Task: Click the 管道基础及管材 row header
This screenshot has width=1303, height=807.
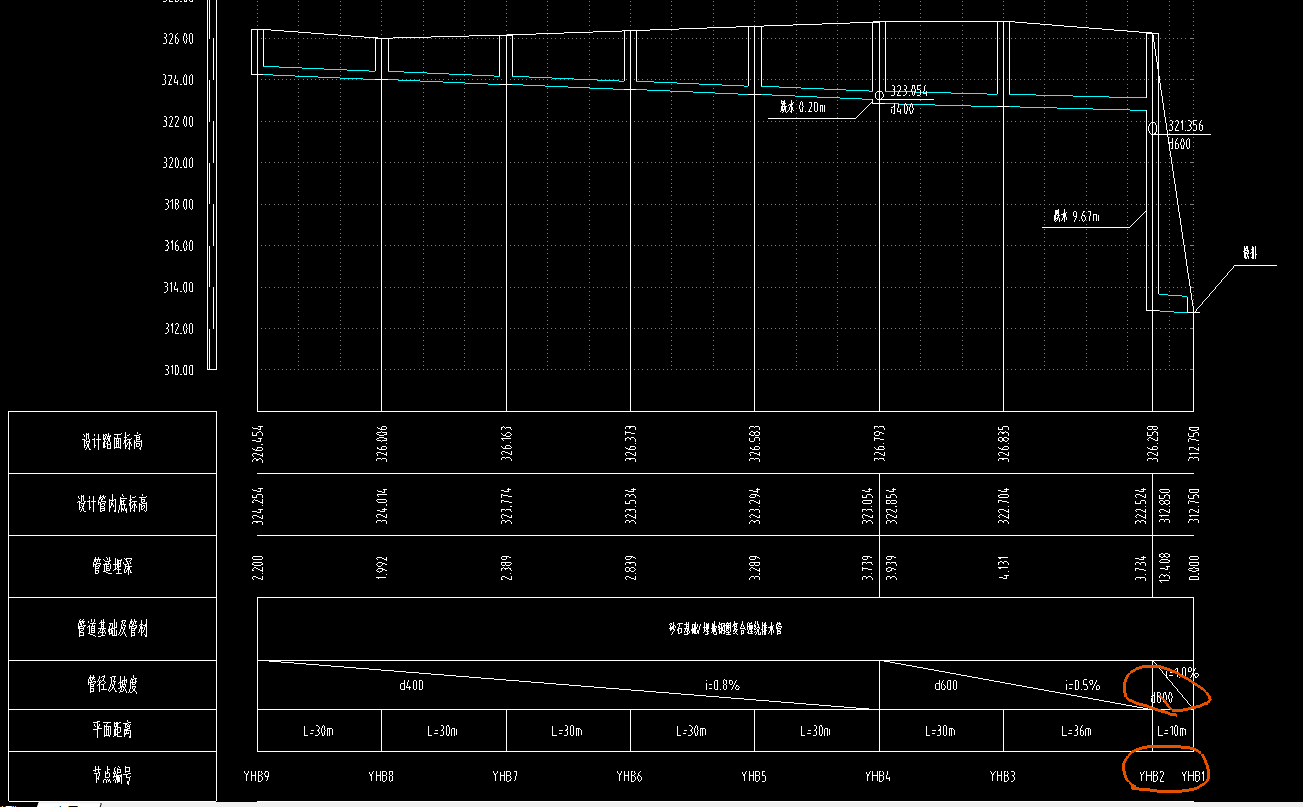Action: point(112,629)
